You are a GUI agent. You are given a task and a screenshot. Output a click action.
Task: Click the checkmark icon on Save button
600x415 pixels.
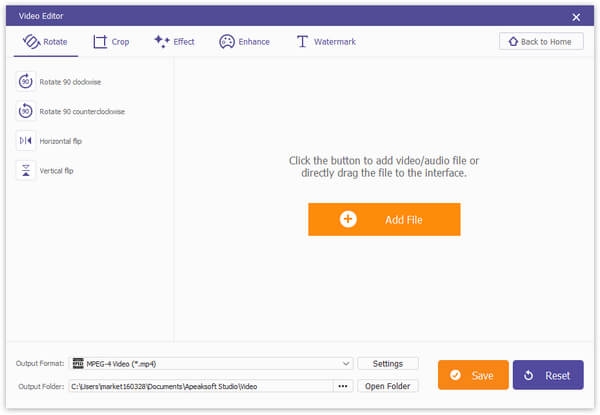[455, 375]
